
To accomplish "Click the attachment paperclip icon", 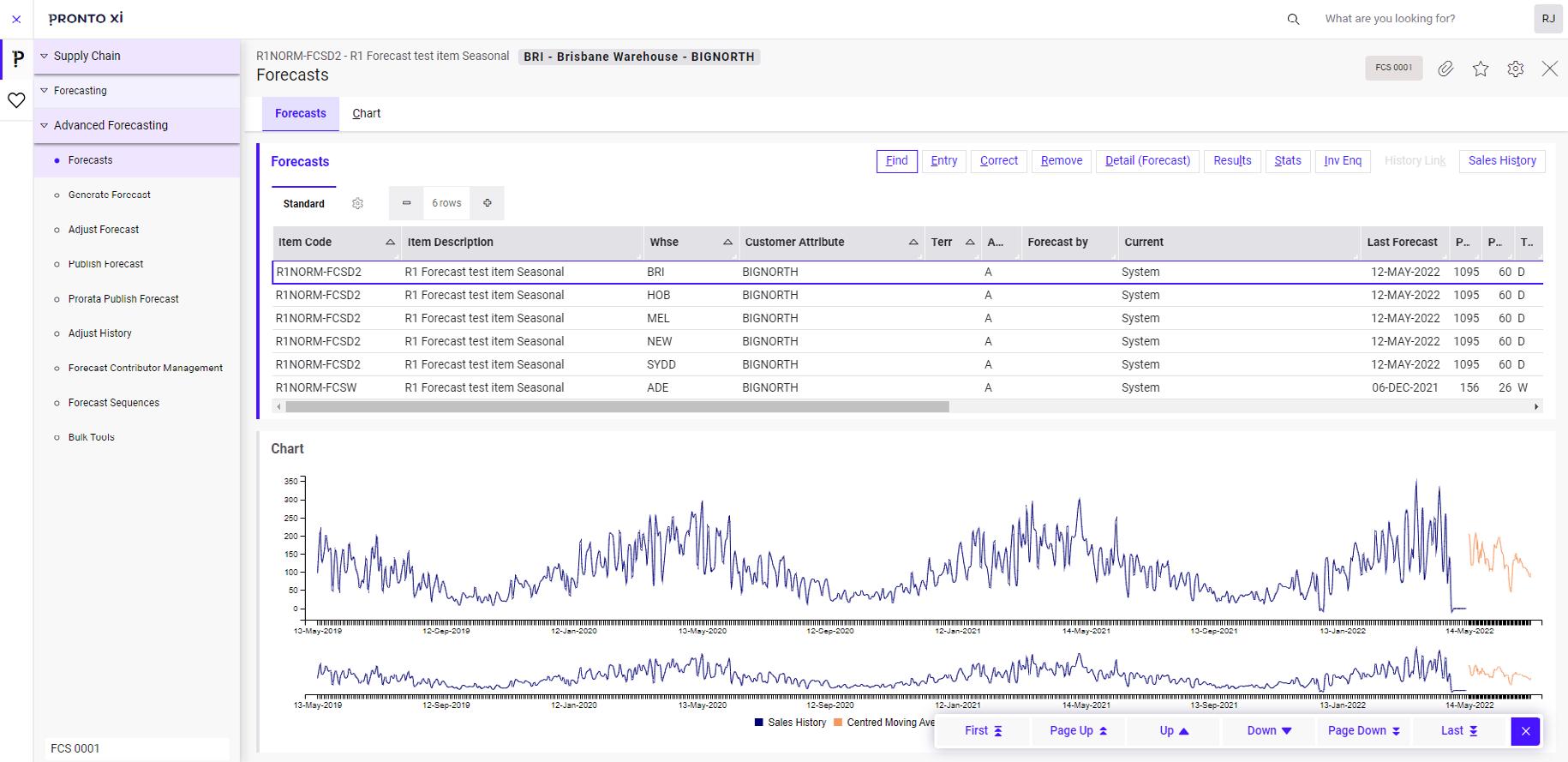I will click(x=1445, y=69).
